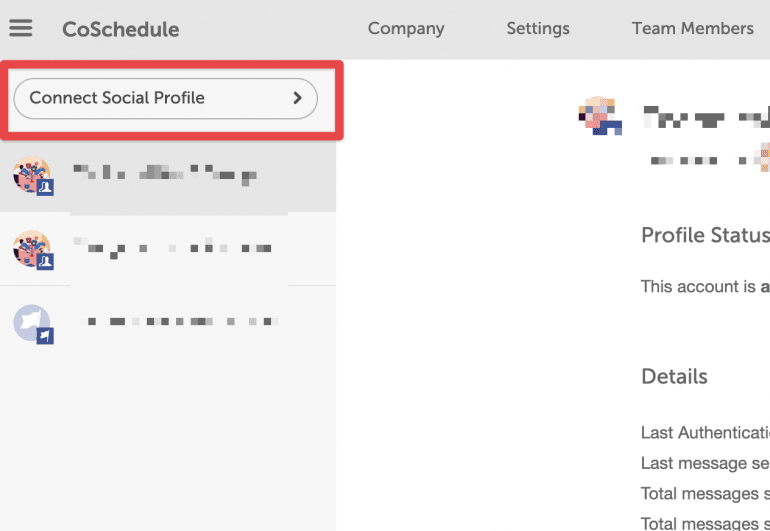Click second profile's Facebook user badge icon
This screenshot has width=770, height=531.
click(45, 262)
